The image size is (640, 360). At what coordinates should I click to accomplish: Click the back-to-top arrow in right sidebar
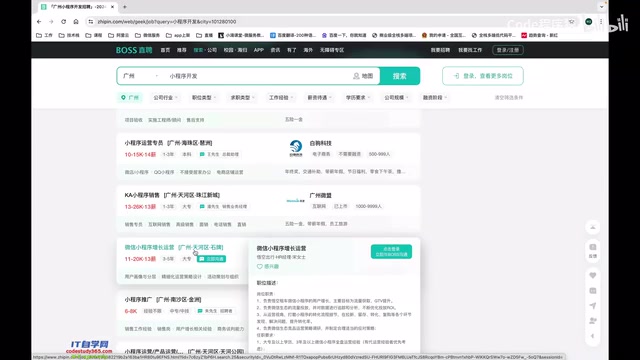click(x=593, y=227)
